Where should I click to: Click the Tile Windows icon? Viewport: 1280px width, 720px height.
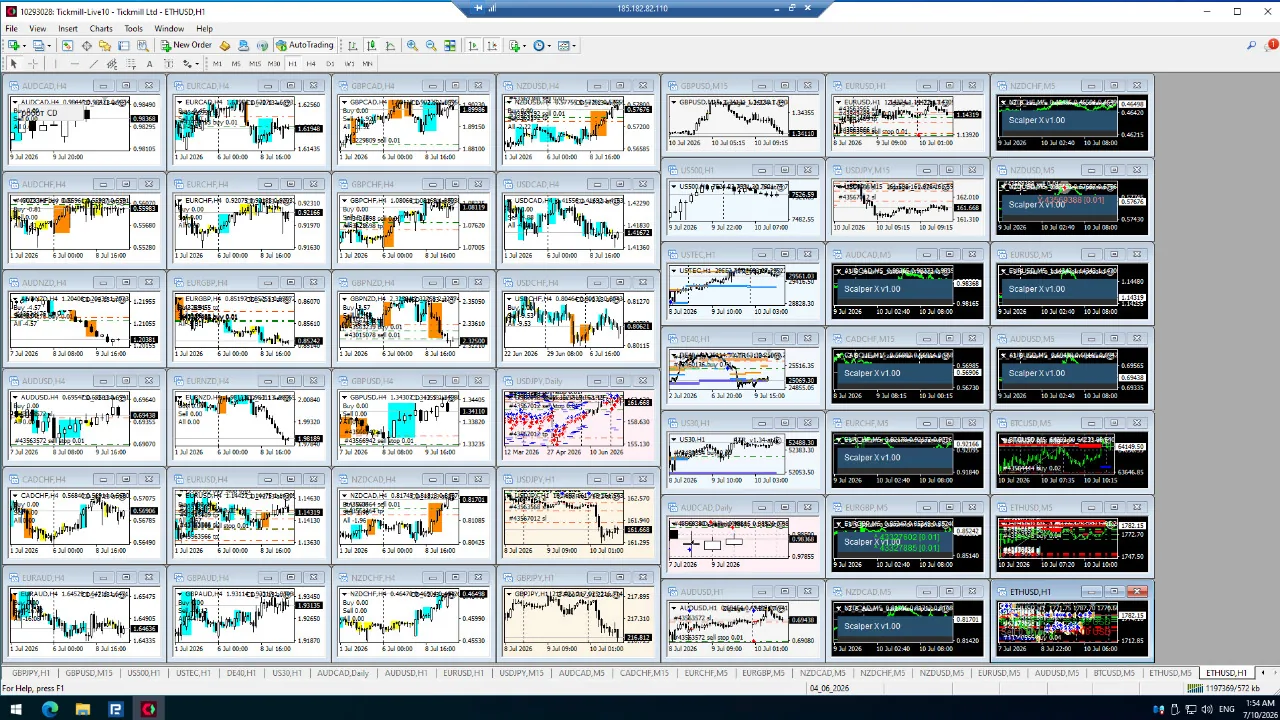pyautogui.click(x=450, y=45)
